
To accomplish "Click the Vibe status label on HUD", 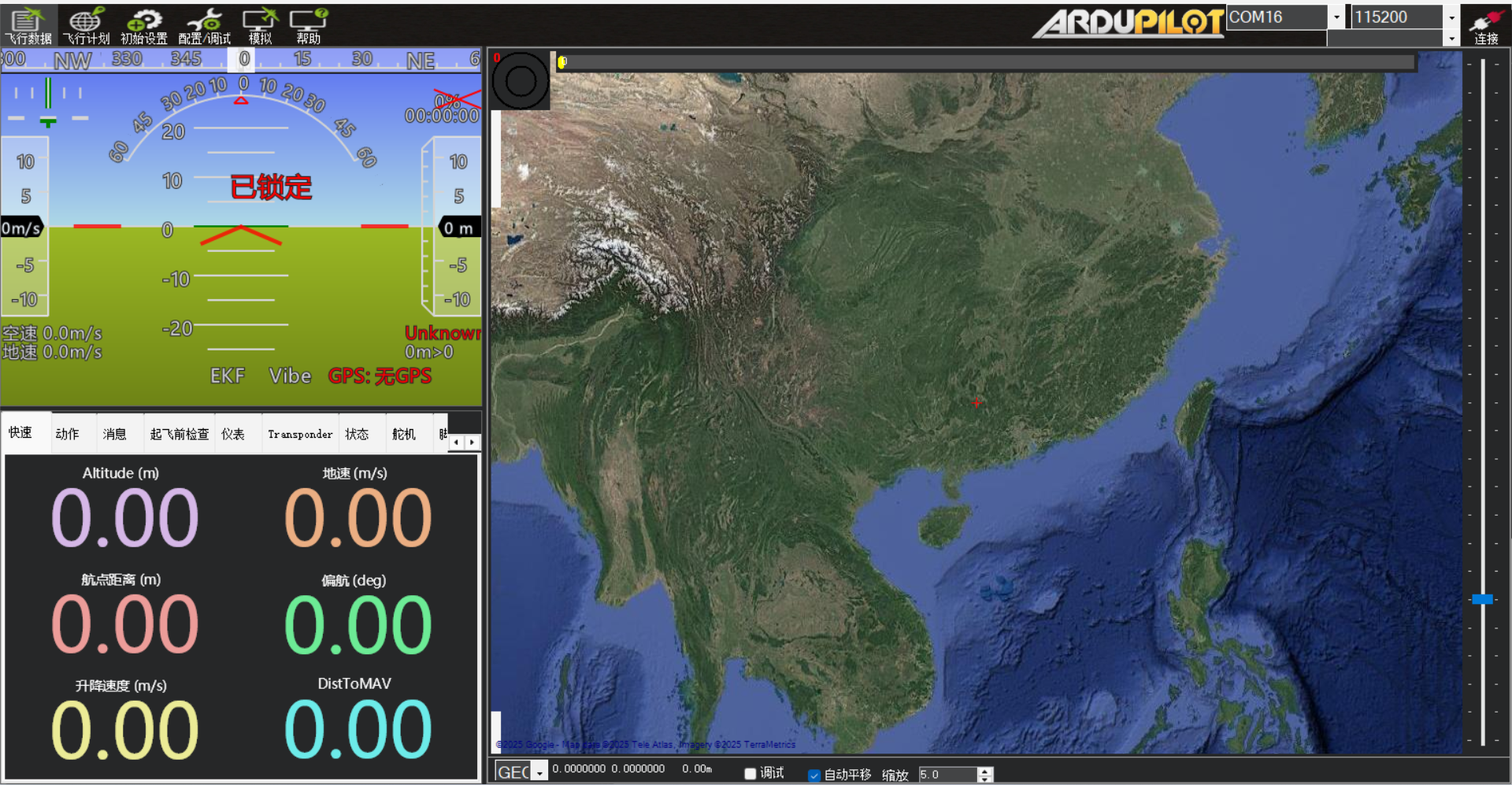I will click(x=290, y=376).
